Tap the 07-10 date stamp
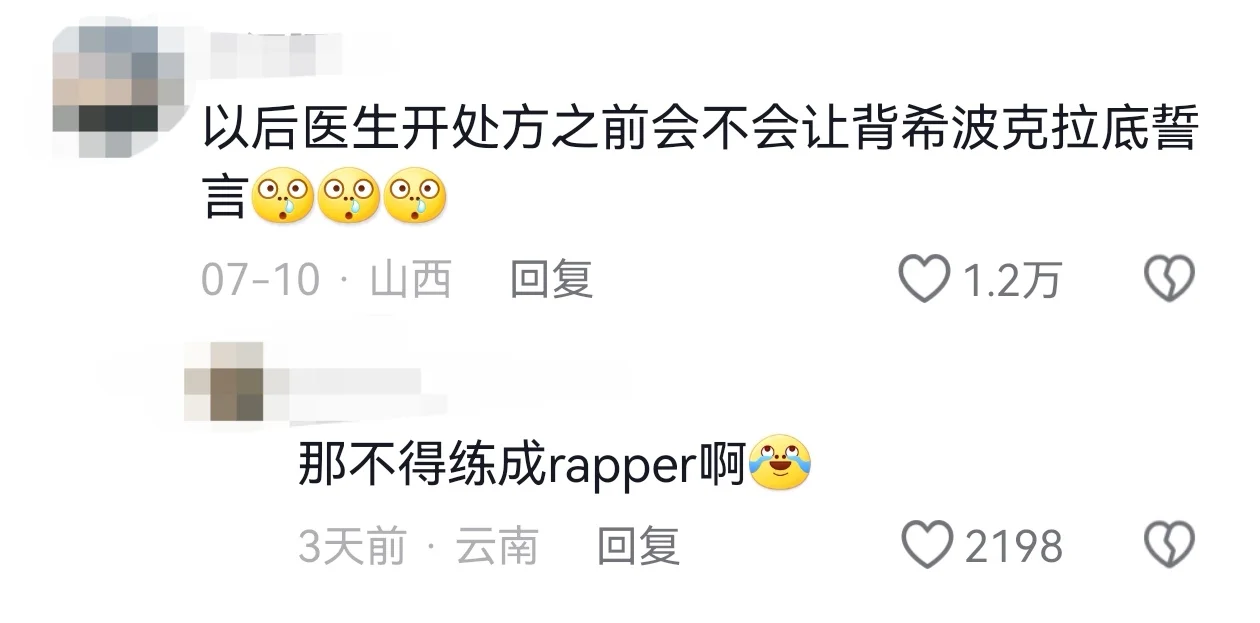The height and width of the screenshot is (623, 1260). click(260, 281)
